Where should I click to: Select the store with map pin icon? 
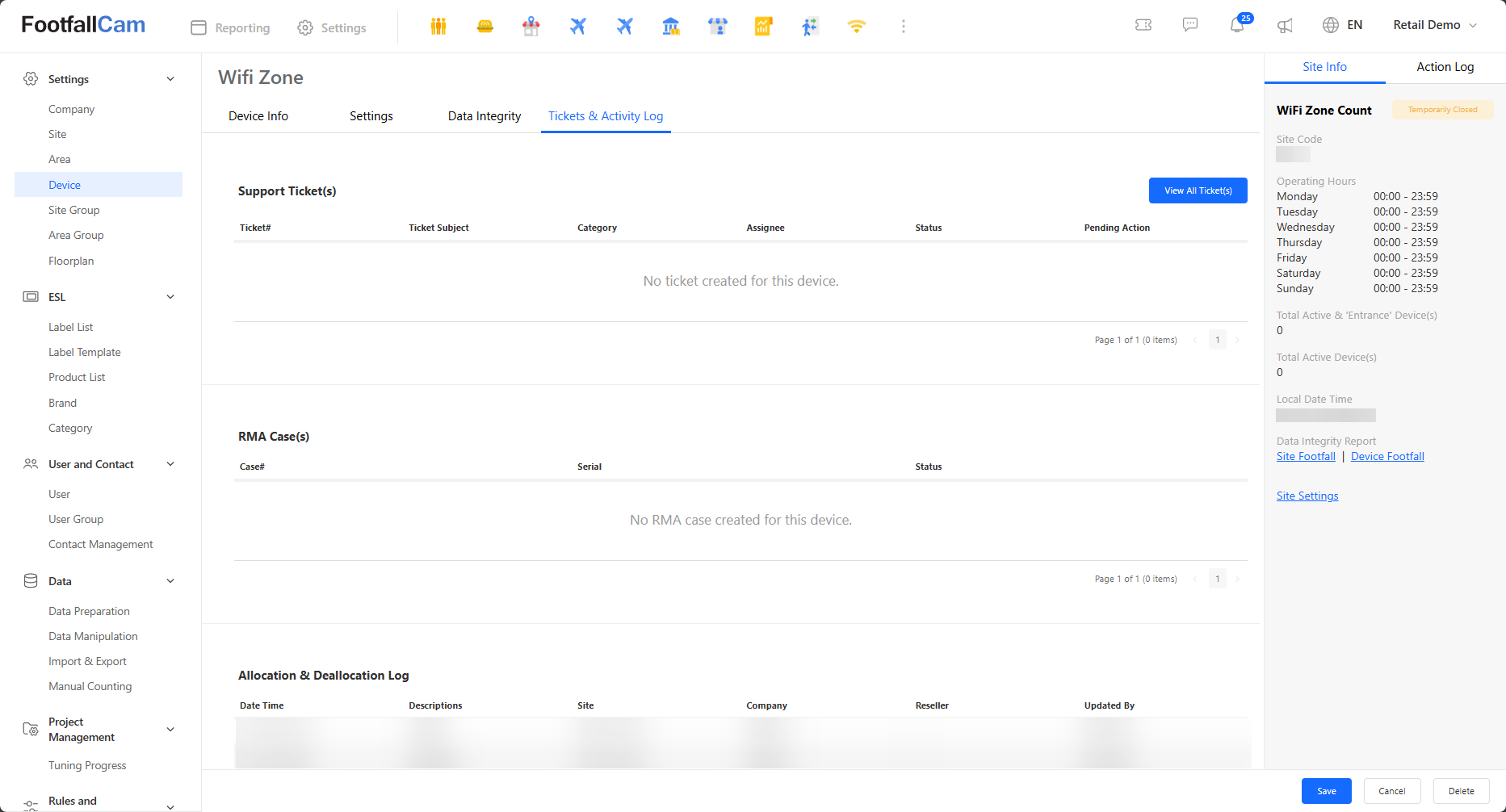click(531, 27)
